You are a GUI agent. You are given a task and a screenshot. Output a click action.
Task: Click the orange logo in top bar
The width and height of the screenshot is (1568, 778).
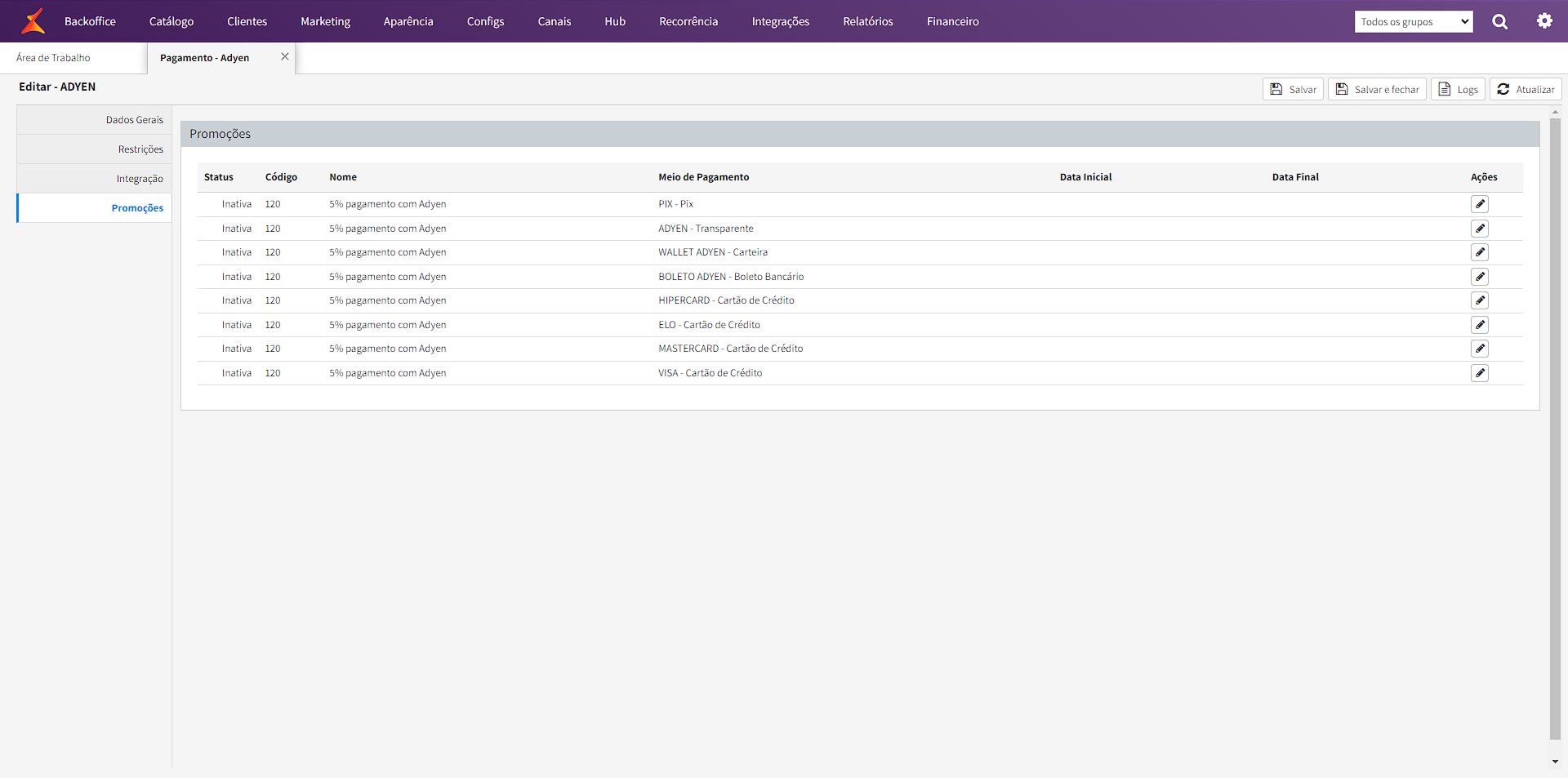pyautogui.click(x=33, y=21)
